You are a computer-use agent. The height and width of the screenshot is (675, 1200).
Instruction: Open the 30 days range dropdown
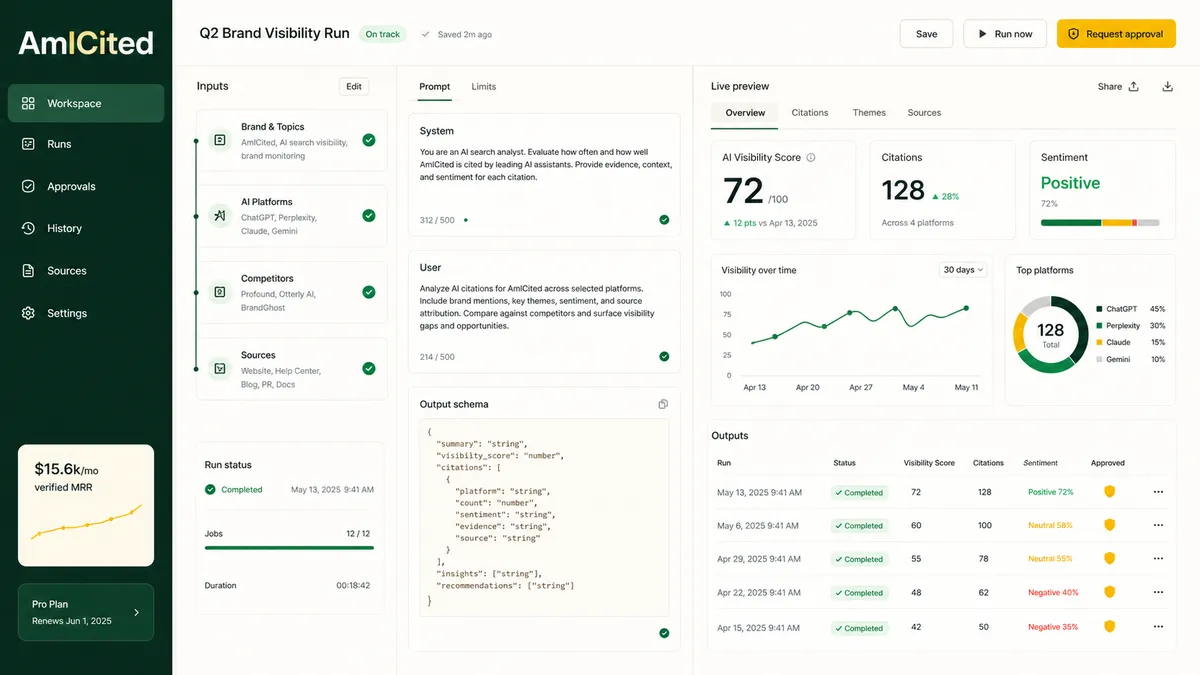coord(963,270)
